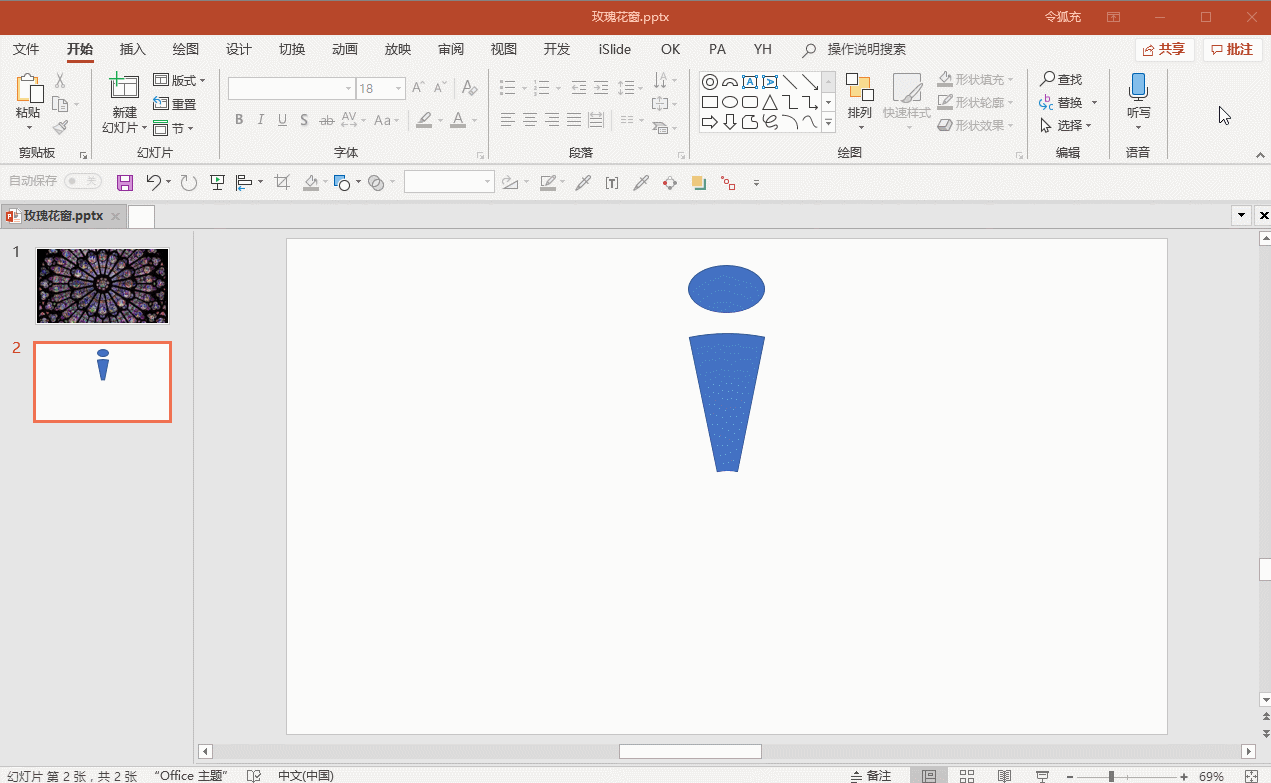Click the fit slide to window icon
1271x783 pixels.
click(x=1251, y=776)
